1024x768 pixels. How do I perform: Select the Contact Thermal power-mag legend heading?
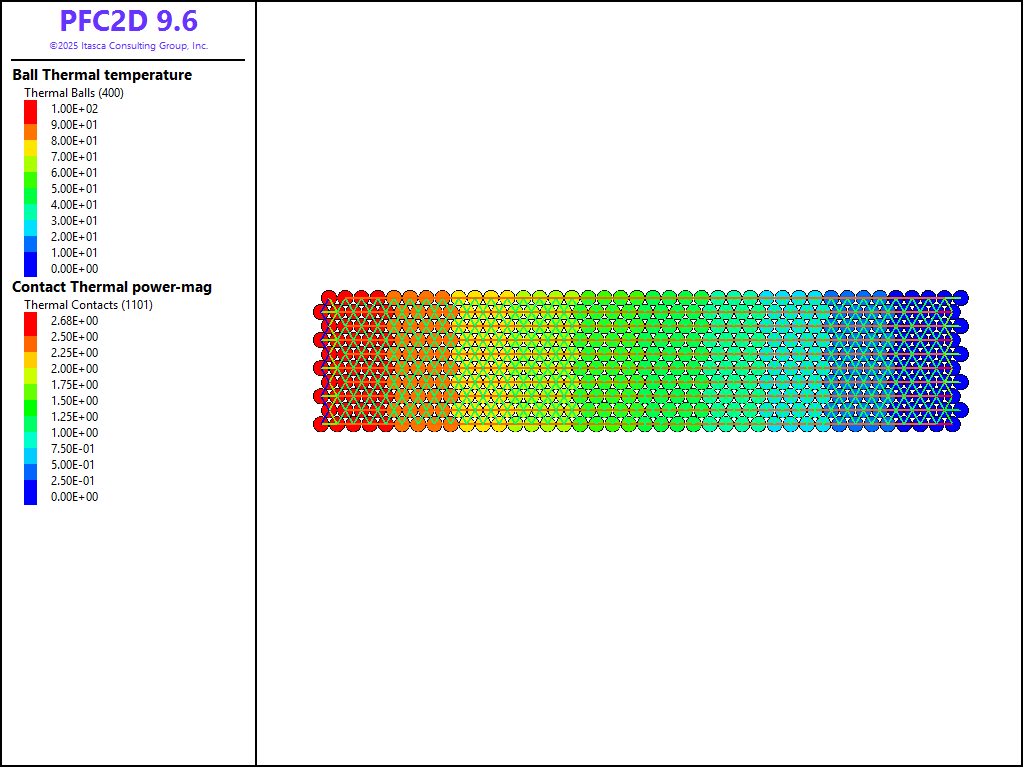(112, 287)
